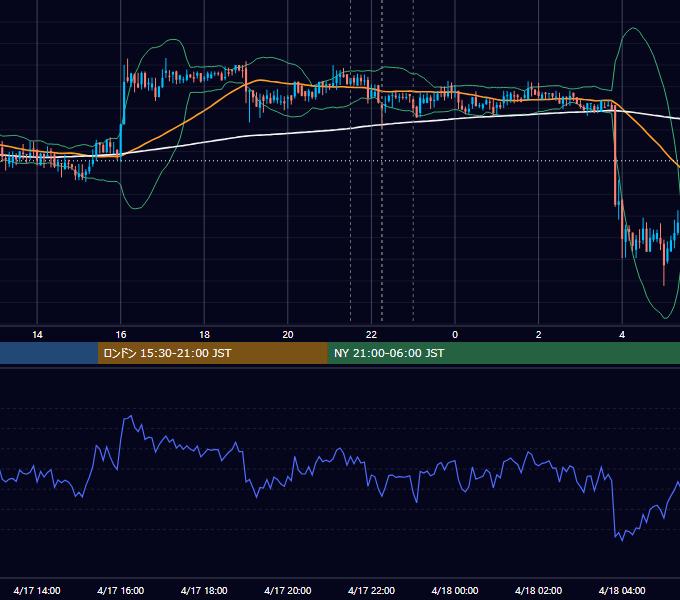
Task: Click the 4/18 00:00 time label
Action: point(455,590)
